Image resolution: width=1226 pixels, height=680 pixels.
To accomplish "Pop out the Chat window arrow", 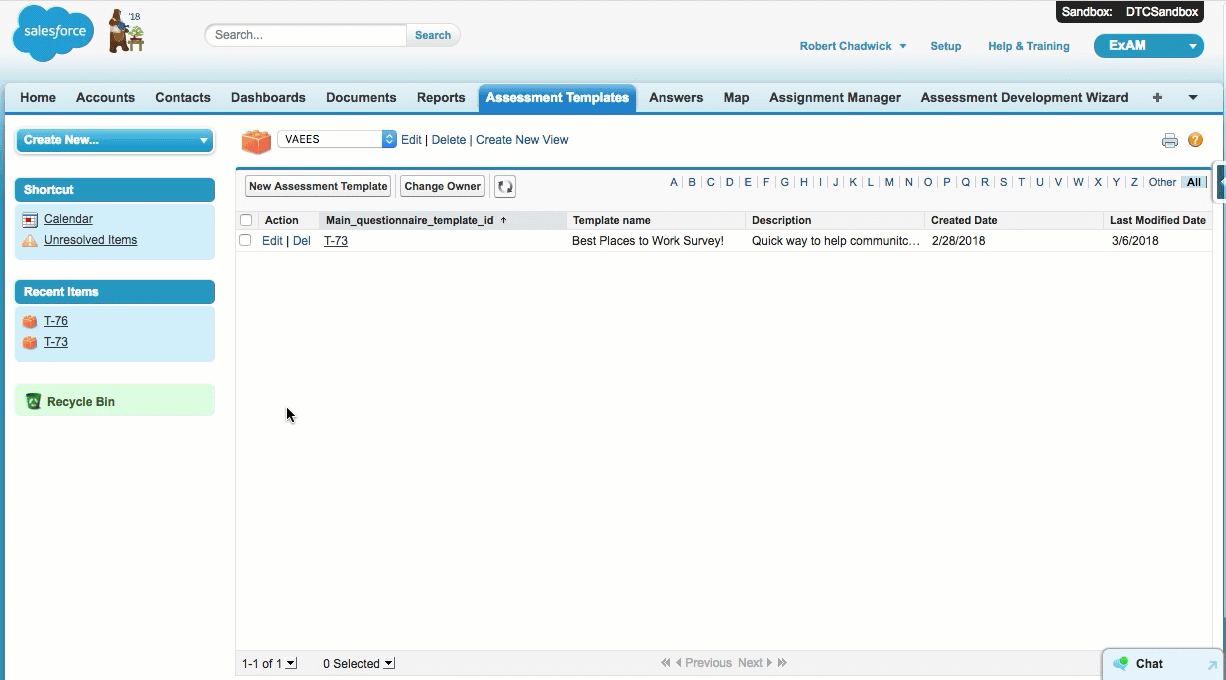I will 1212,664.
